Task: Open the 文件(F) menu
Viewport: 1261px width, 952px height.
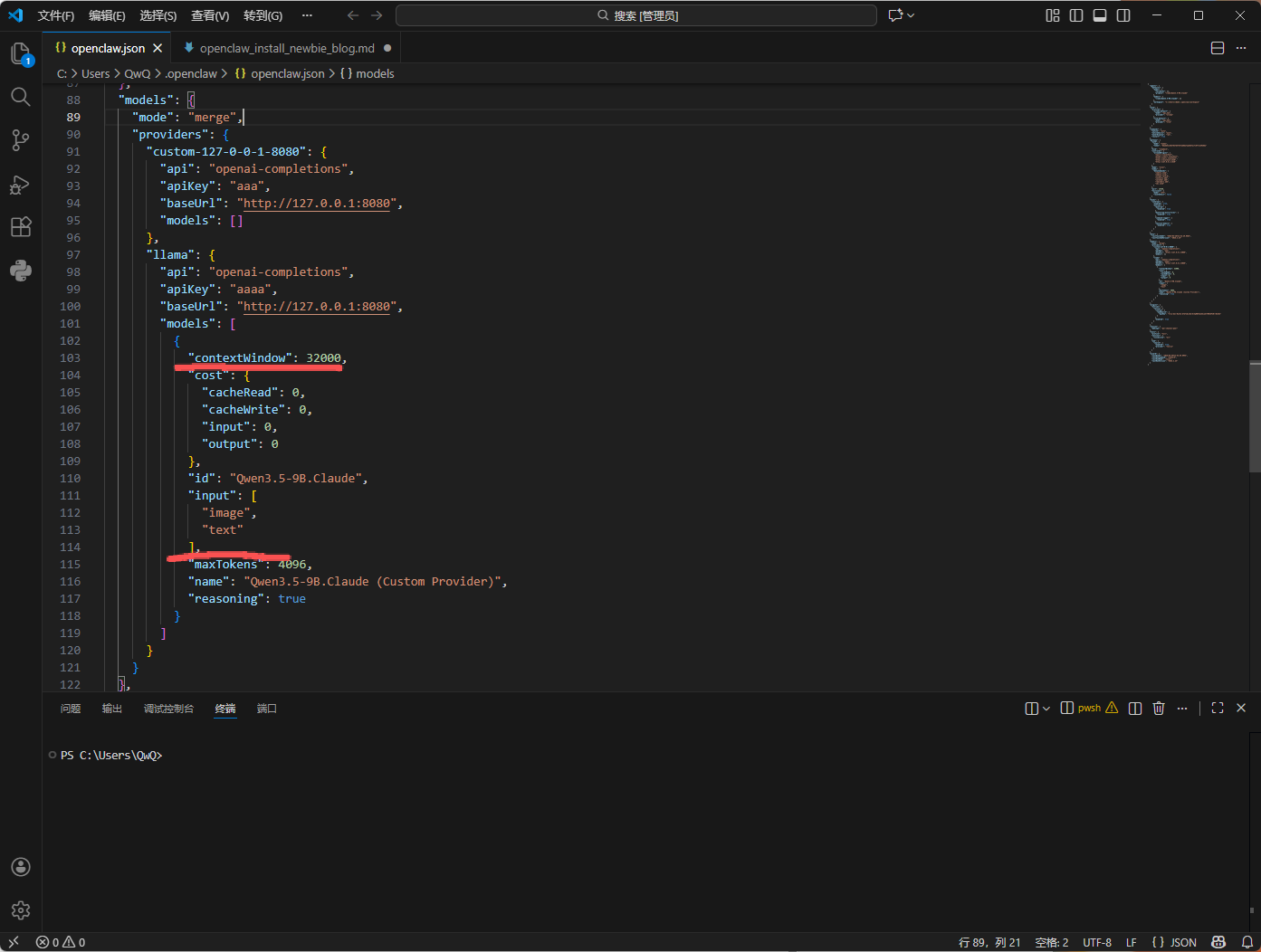Action: [x=55, y=15]
